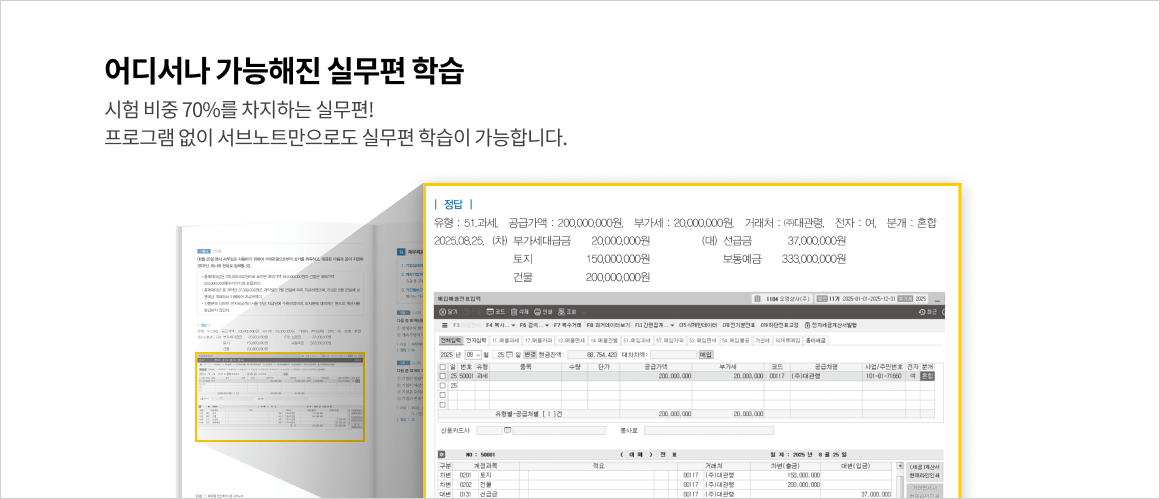1160x499 pixels.
Task: Click the day 25 input field
Action: [498, 355]
